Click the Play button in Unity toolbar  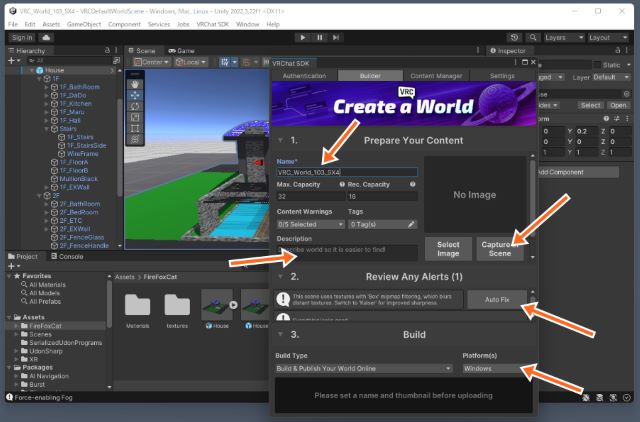(x=303, y=38)
